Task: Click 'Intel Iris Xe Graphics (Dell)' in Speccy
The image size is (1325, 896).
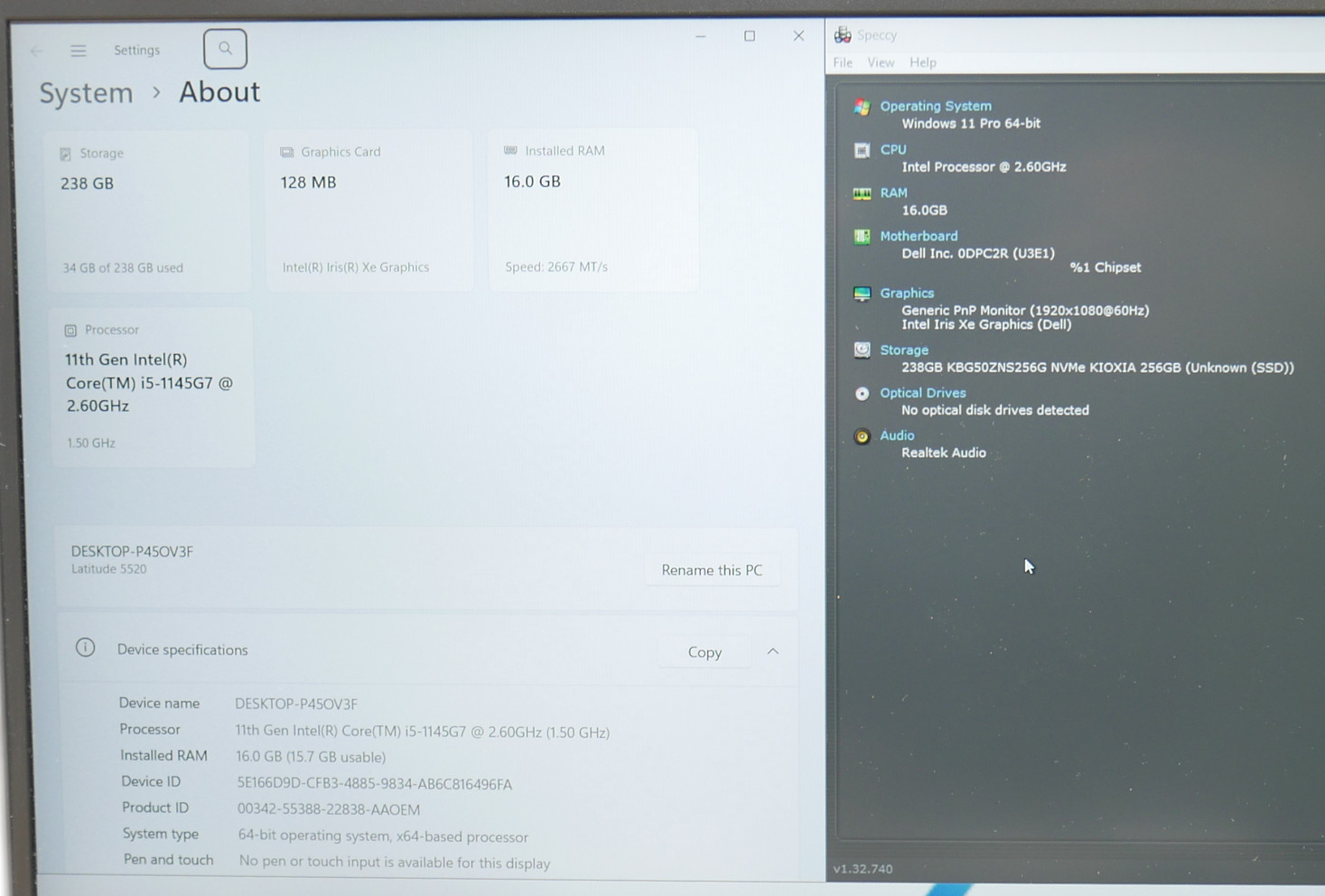Action: (986, 325)
